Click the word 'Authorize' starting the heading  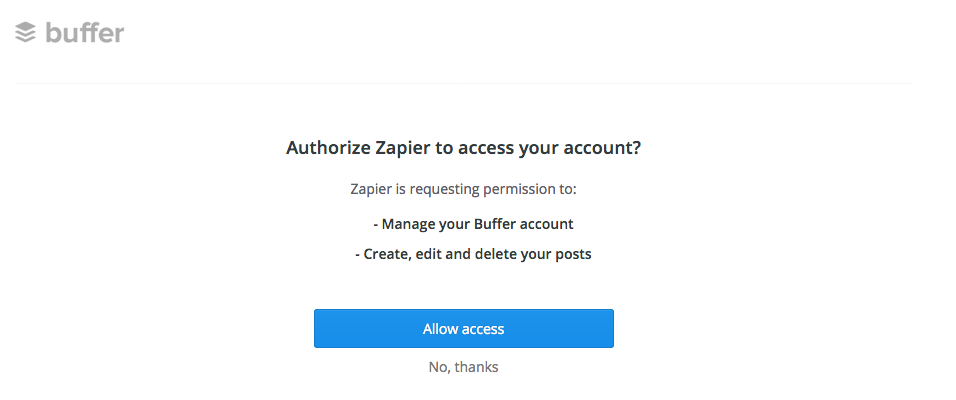coord(327,148)
